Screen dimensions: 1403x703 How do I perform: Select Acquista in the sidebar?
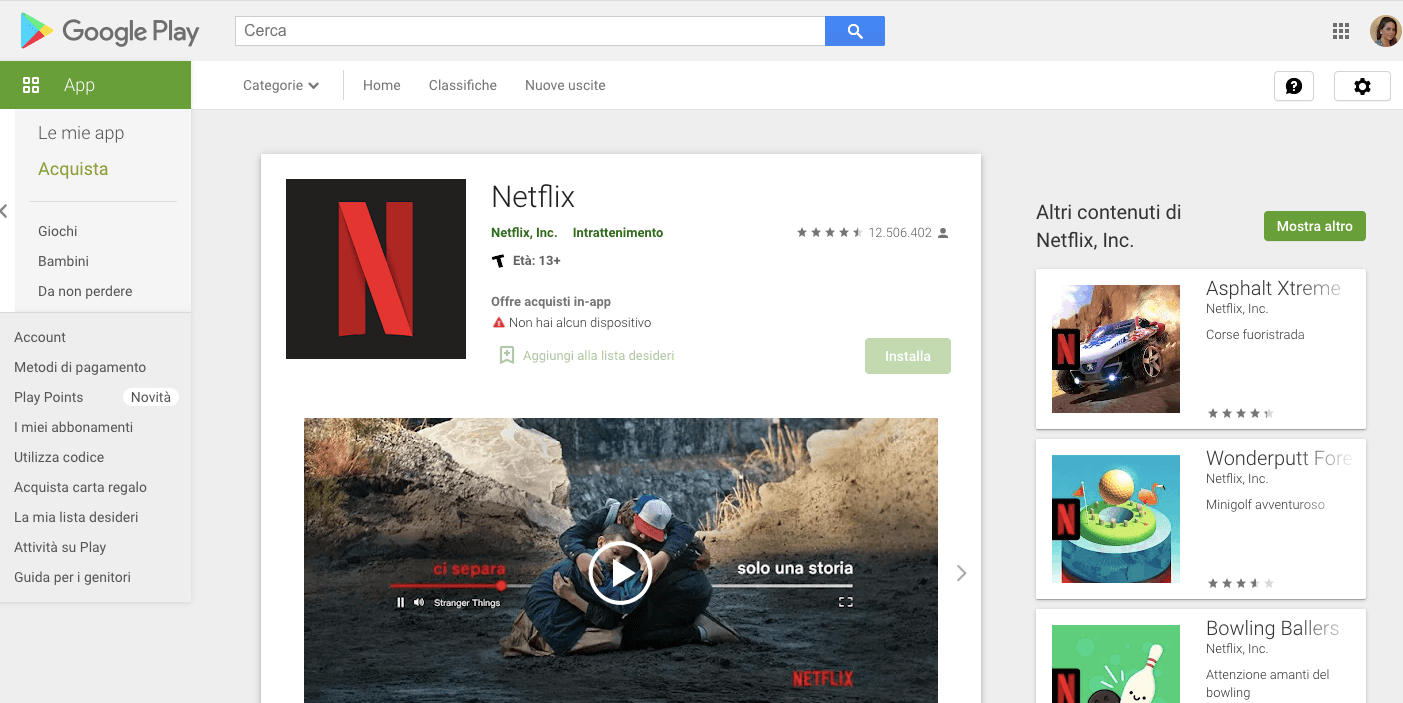pyautogui.click(x=73, y=169)
